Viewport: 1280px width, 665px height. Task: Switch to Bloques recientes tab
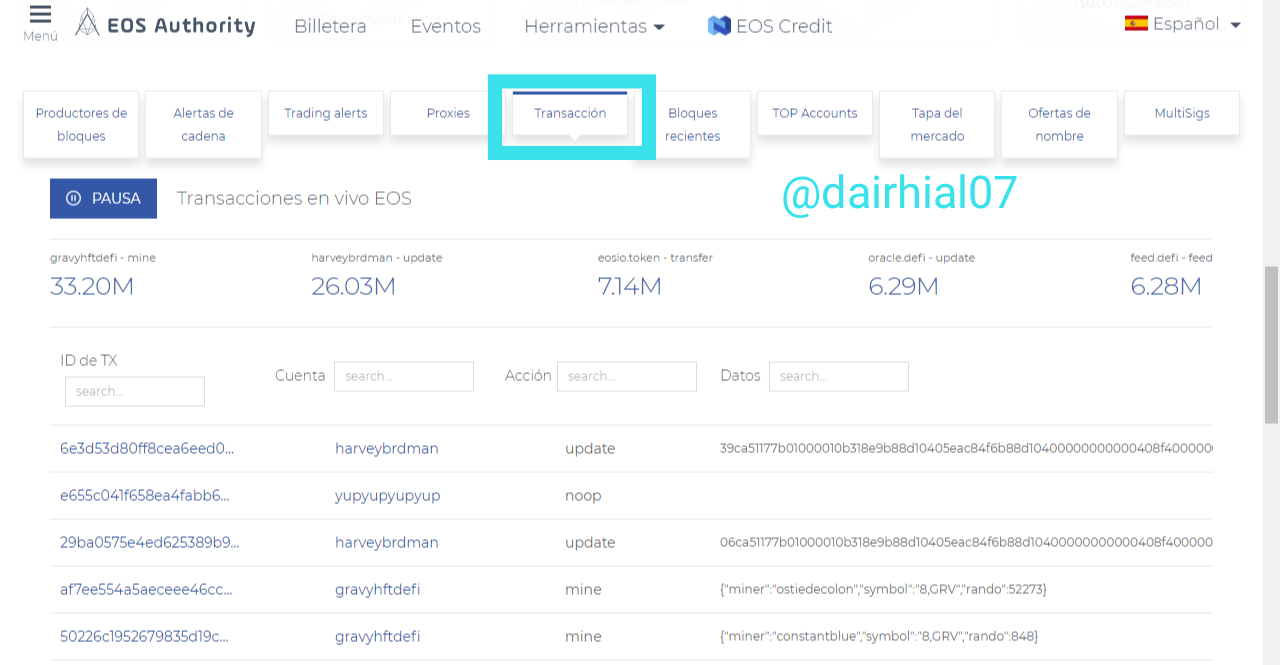pos(692,124)
